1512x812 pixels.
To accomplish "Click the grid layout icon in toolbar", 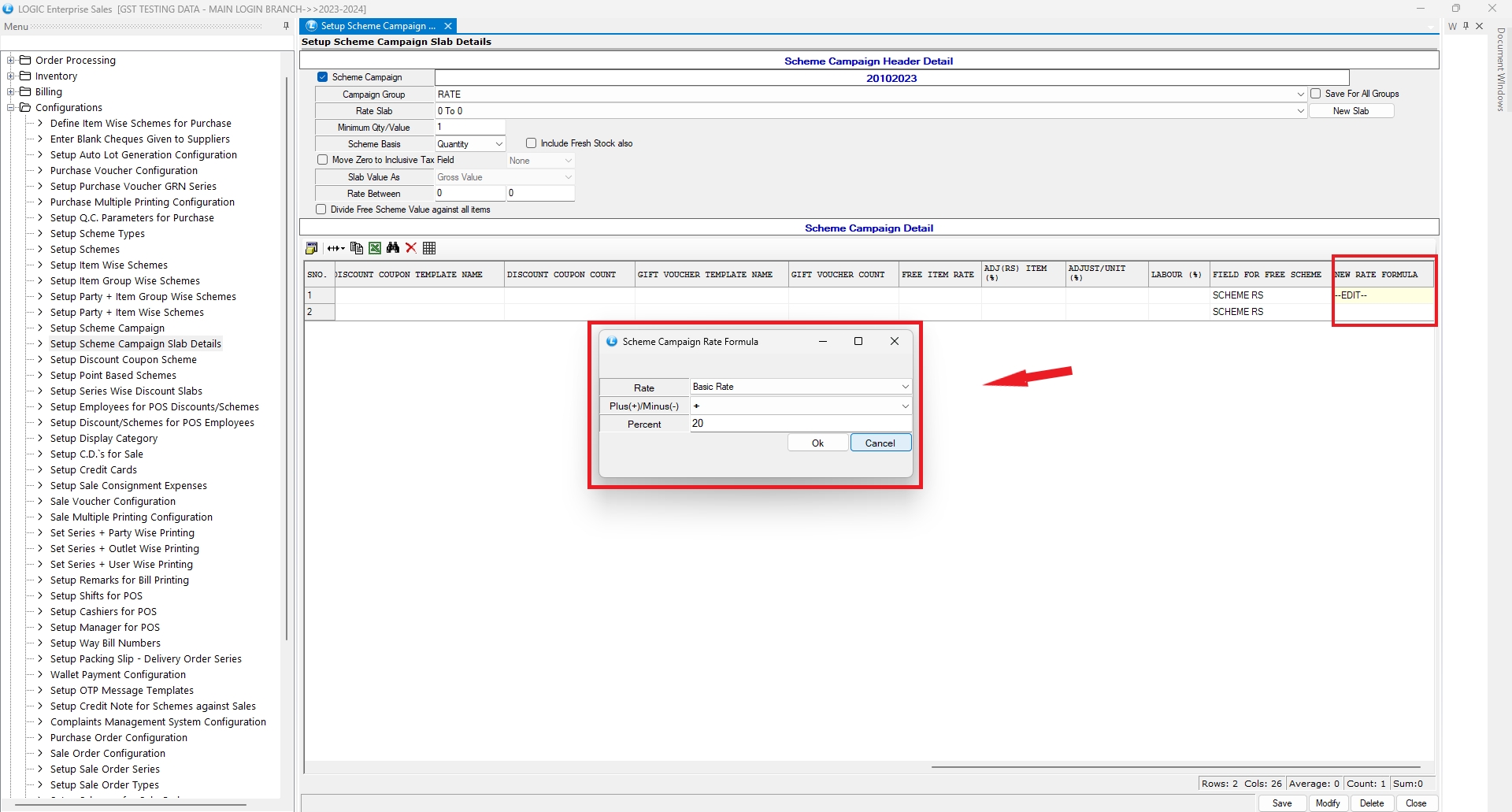I will coord(429,248).
